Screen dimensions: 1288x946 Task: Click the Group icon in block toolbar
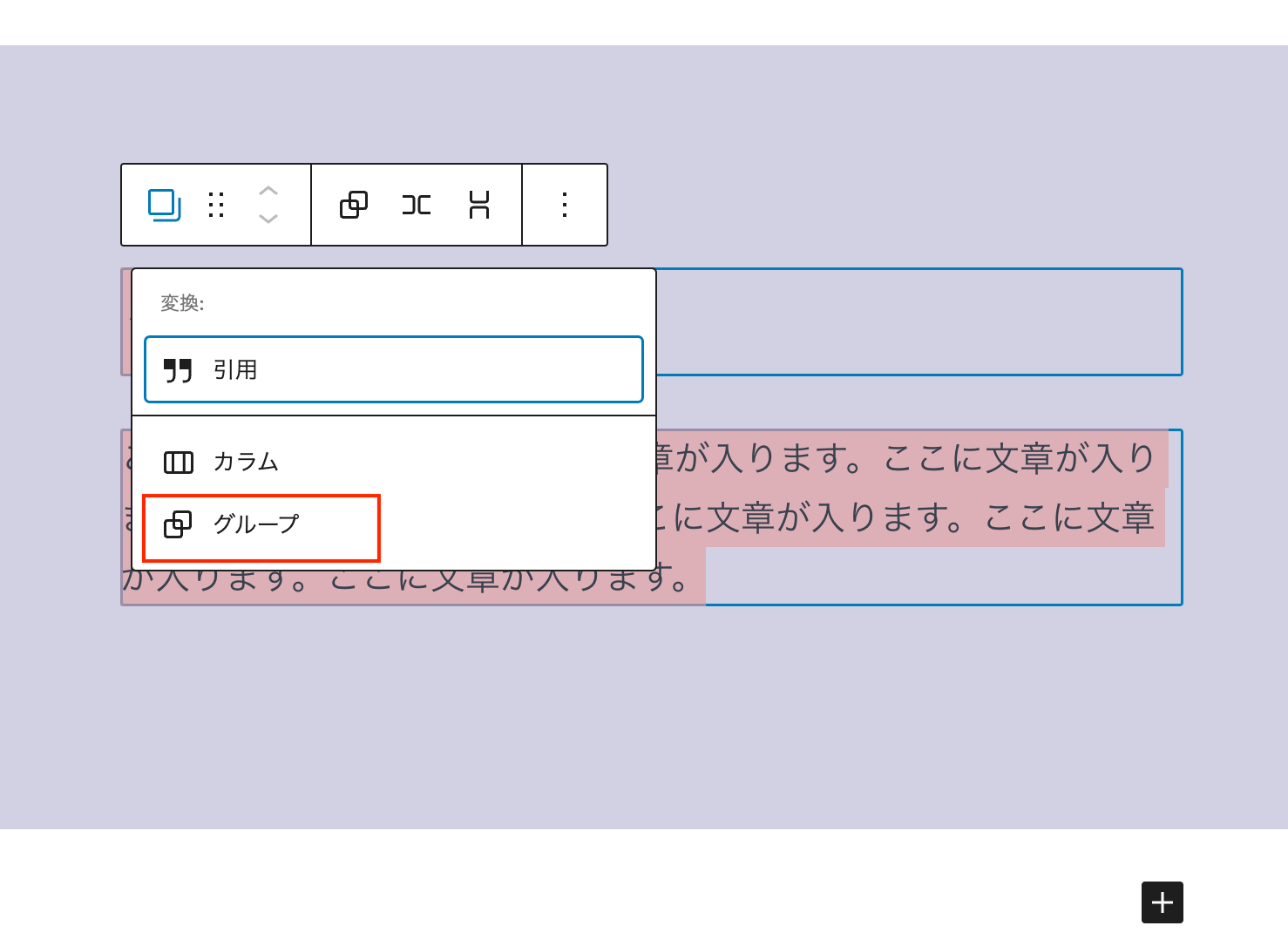(x=353, y=206)
